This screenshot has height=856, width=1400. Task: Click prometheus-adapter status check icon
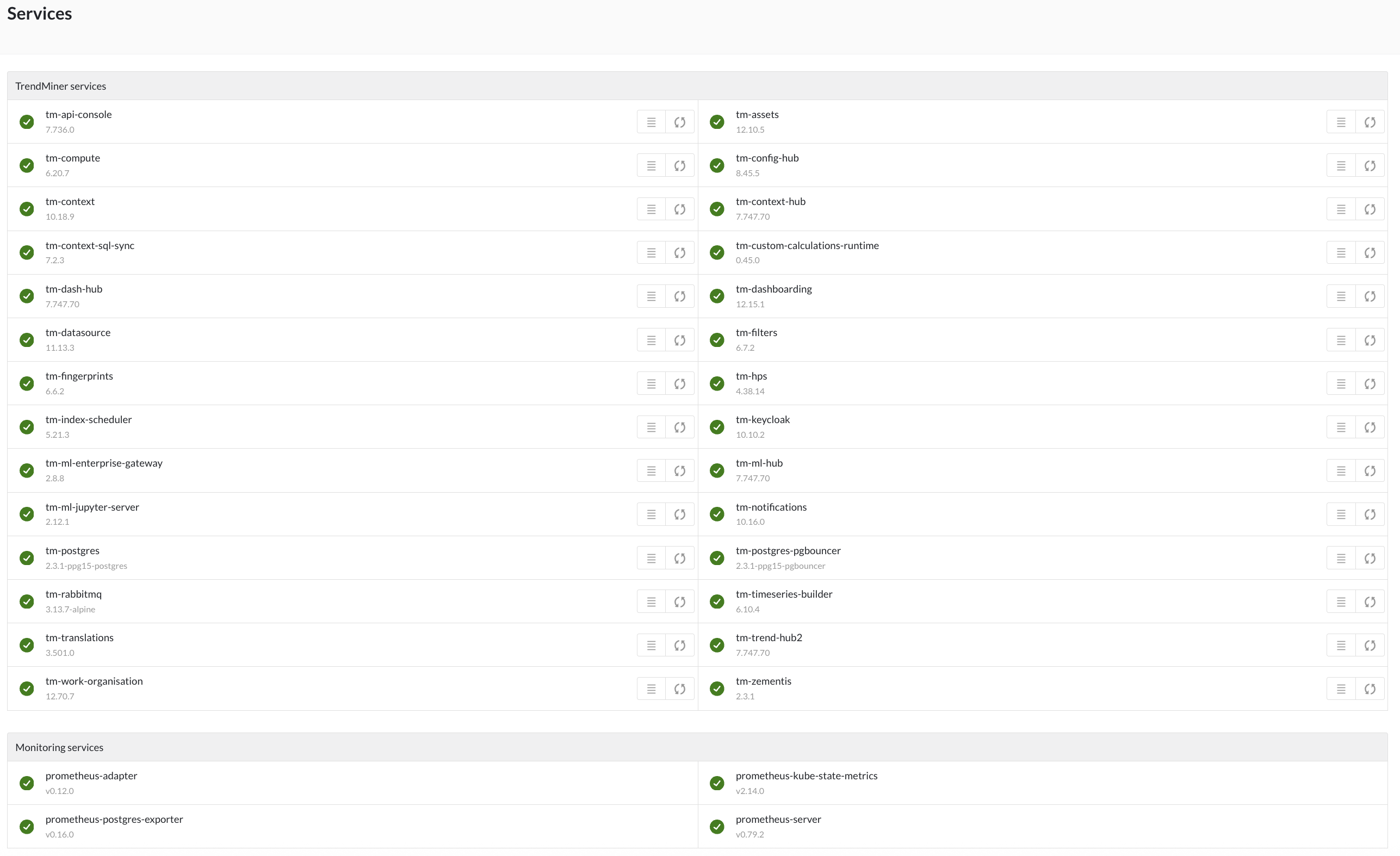click(27, 783)
